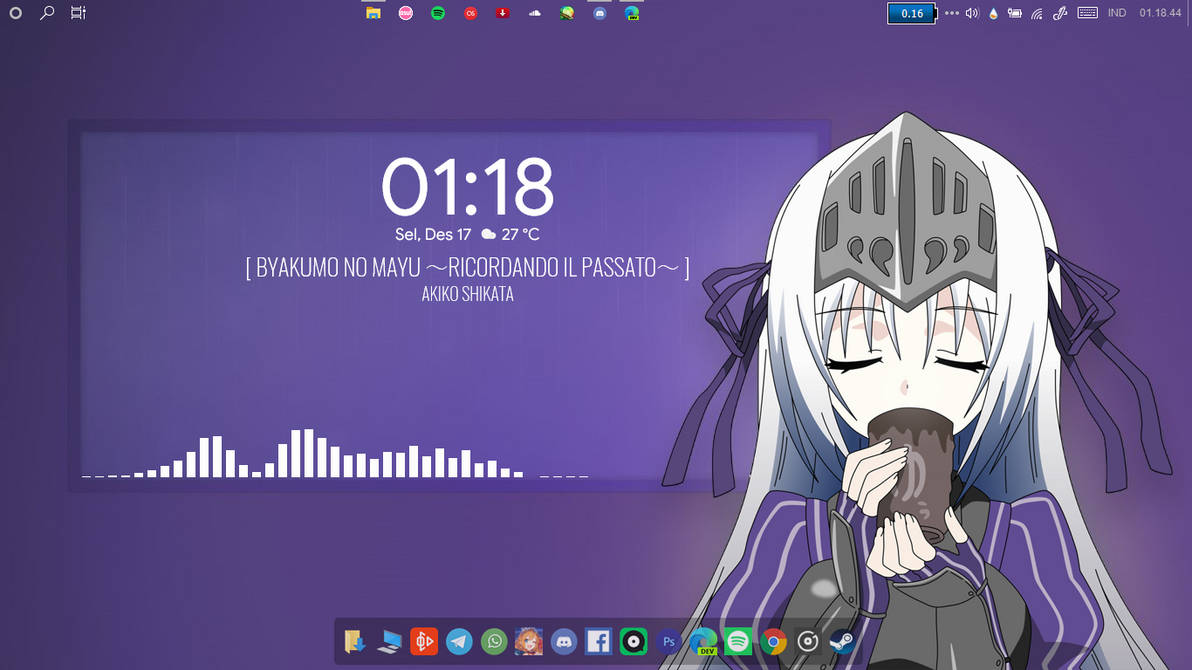Switch to Spotify in the top taskbar

tap(438, 13)
